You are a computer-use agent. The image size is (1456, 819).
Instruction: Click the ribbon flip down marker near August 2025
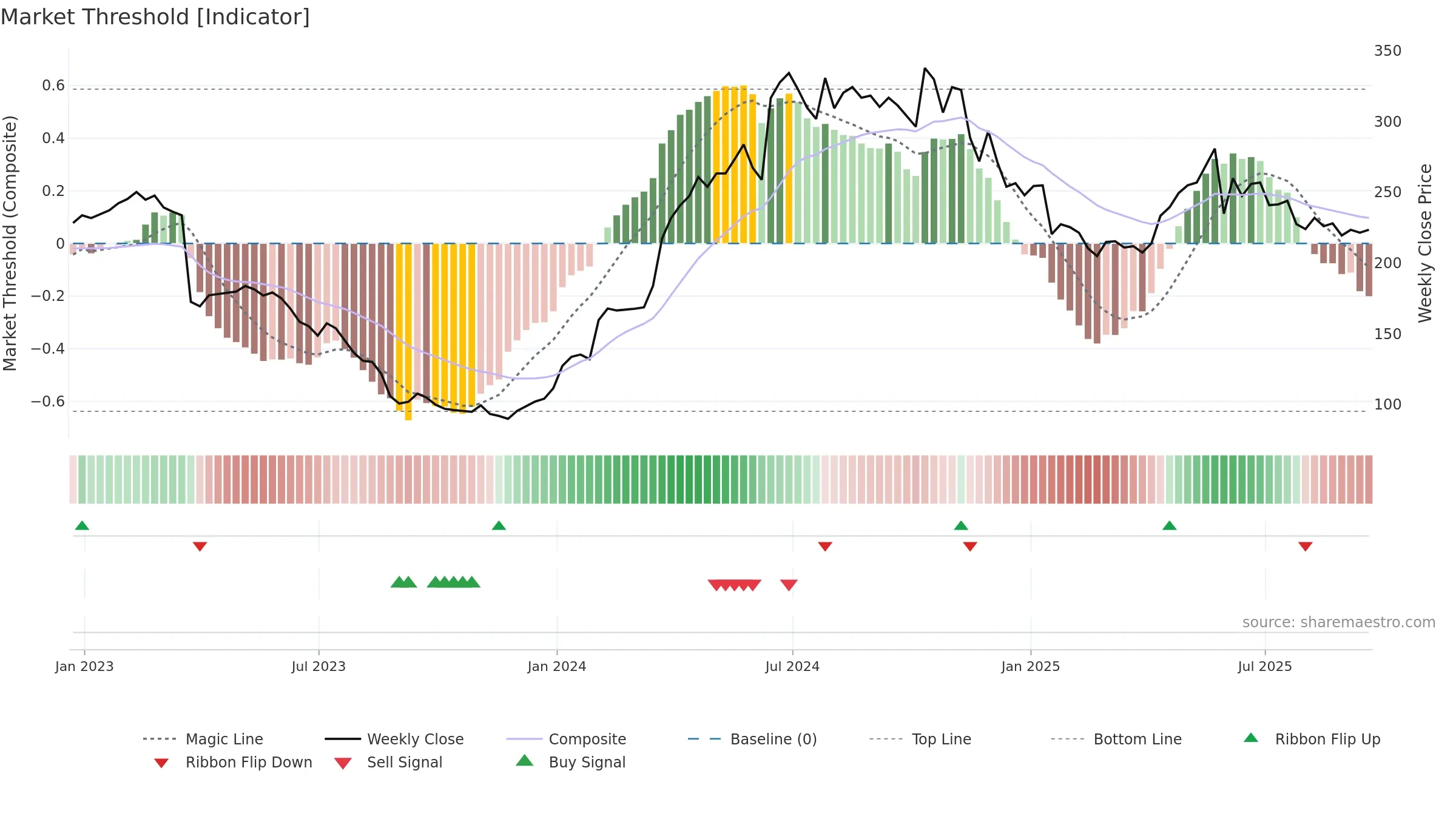[x=1306, y=547]
